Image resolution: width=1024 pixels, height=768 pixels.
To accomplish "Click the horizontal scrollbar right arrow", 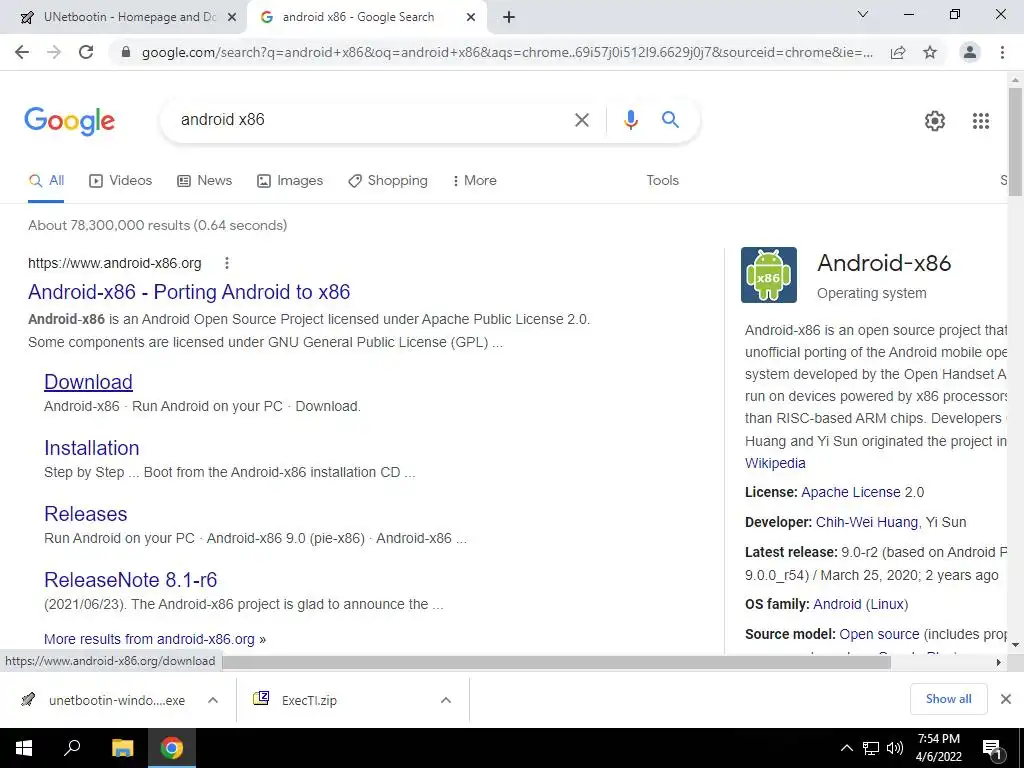I will tap(998, 662).
